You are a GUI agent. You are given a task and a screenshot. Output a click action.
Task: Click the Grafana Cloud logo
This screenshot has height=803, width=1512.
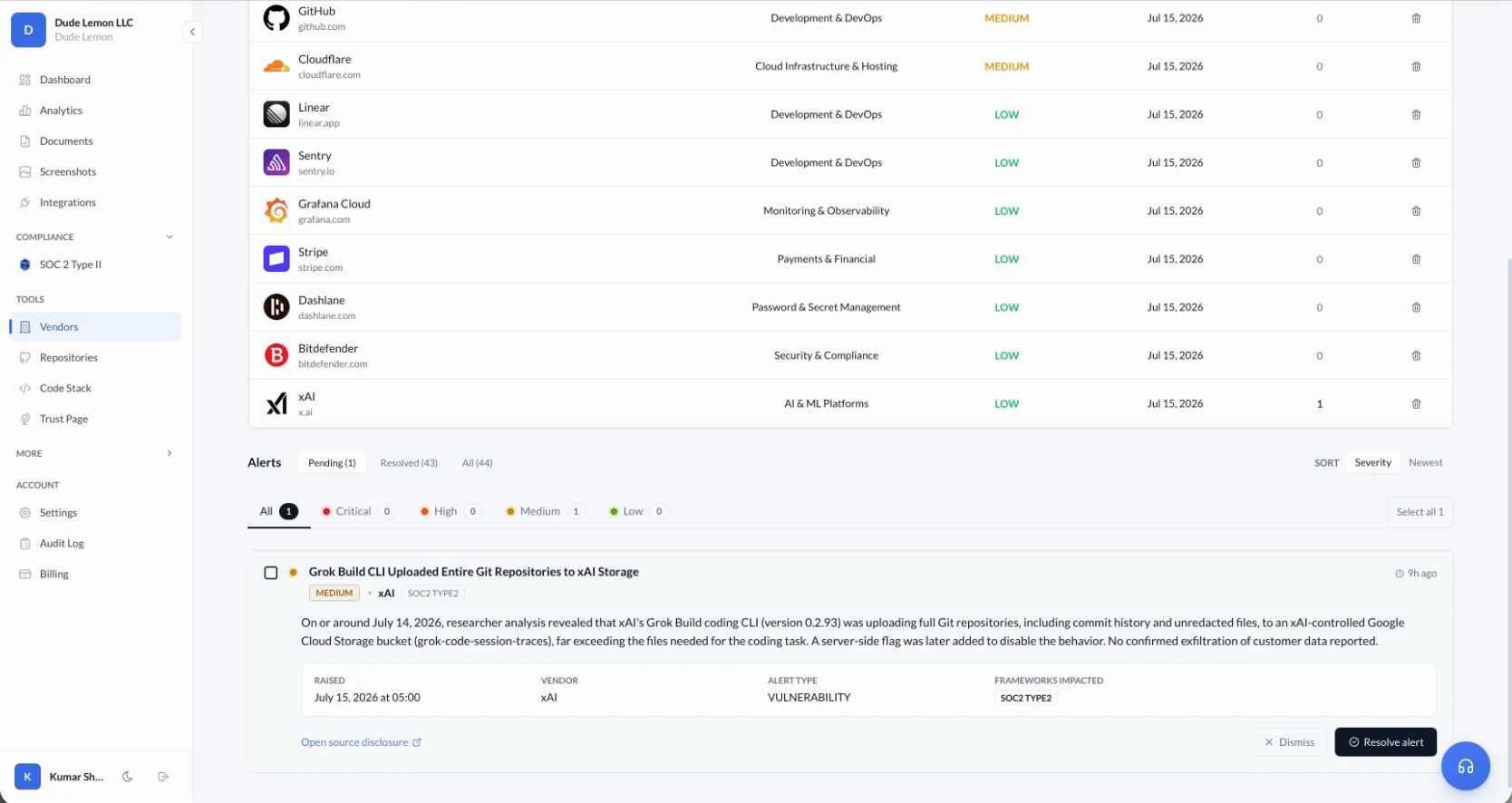point(276,211)
